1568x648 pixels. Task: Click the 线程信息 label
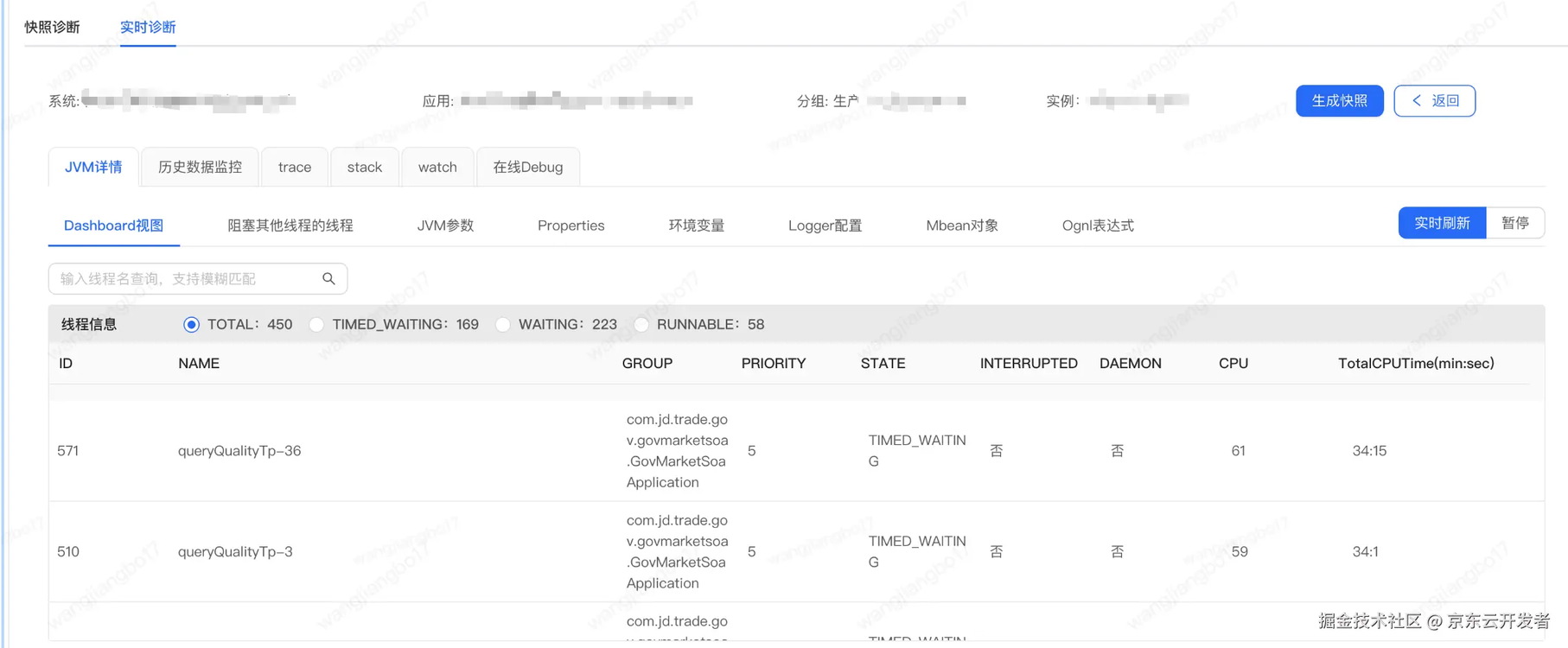[89, 325]
